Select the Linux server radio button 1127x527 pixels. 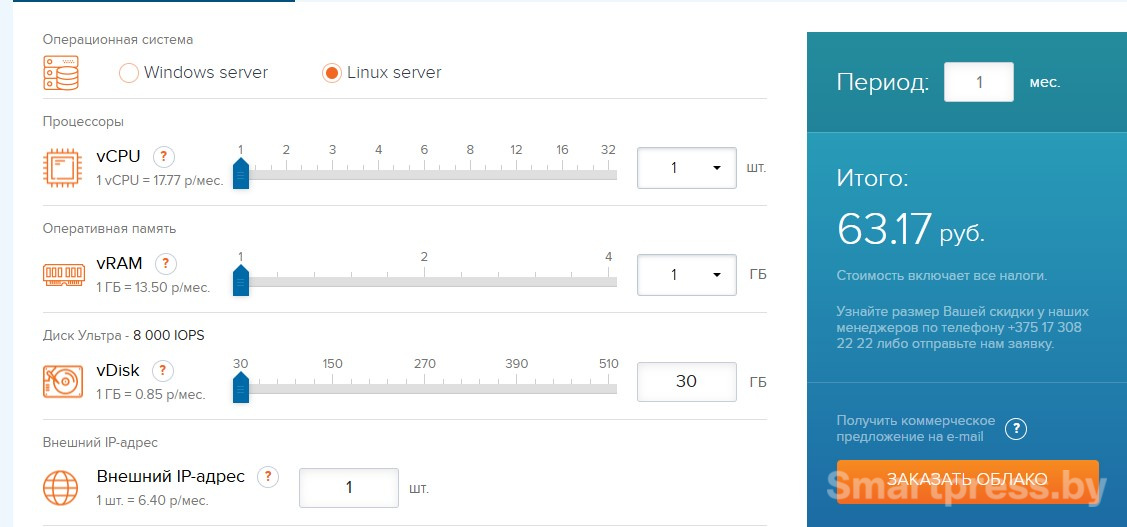[x=331, y=73]
